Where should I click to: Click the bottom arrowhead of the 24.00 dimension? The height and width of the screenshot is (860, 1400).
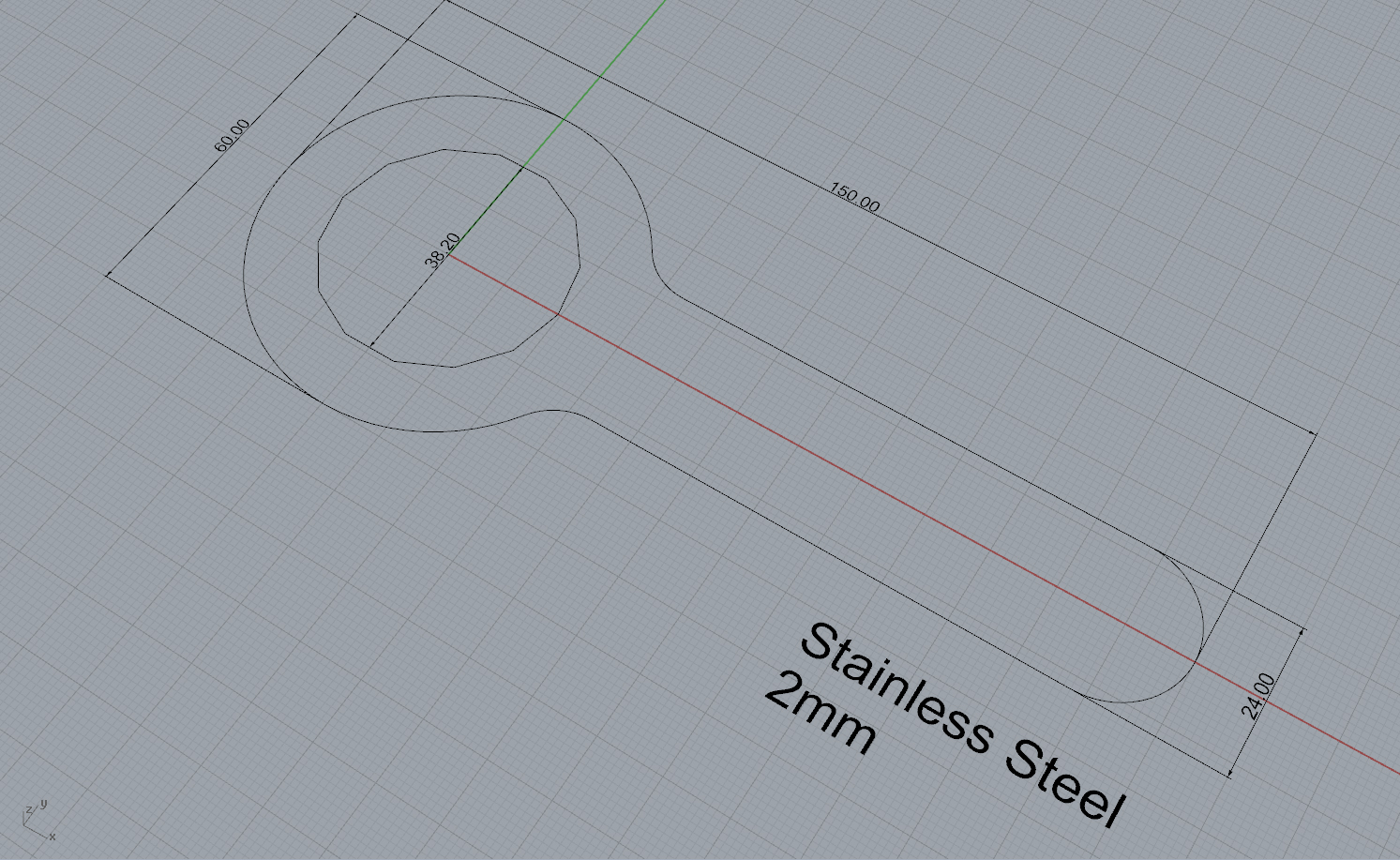point(1229,774)
